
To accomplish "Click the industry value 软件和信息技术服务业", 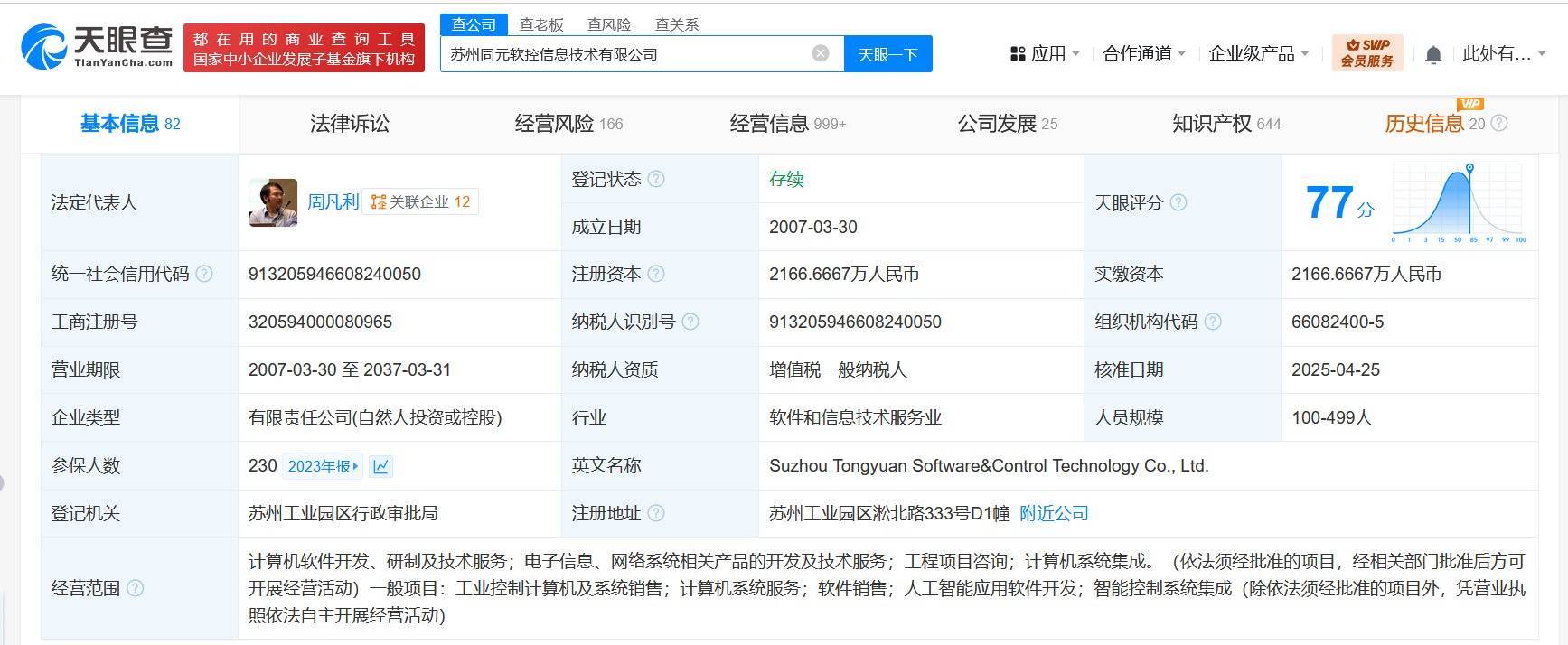I will [x=855, y=417].
